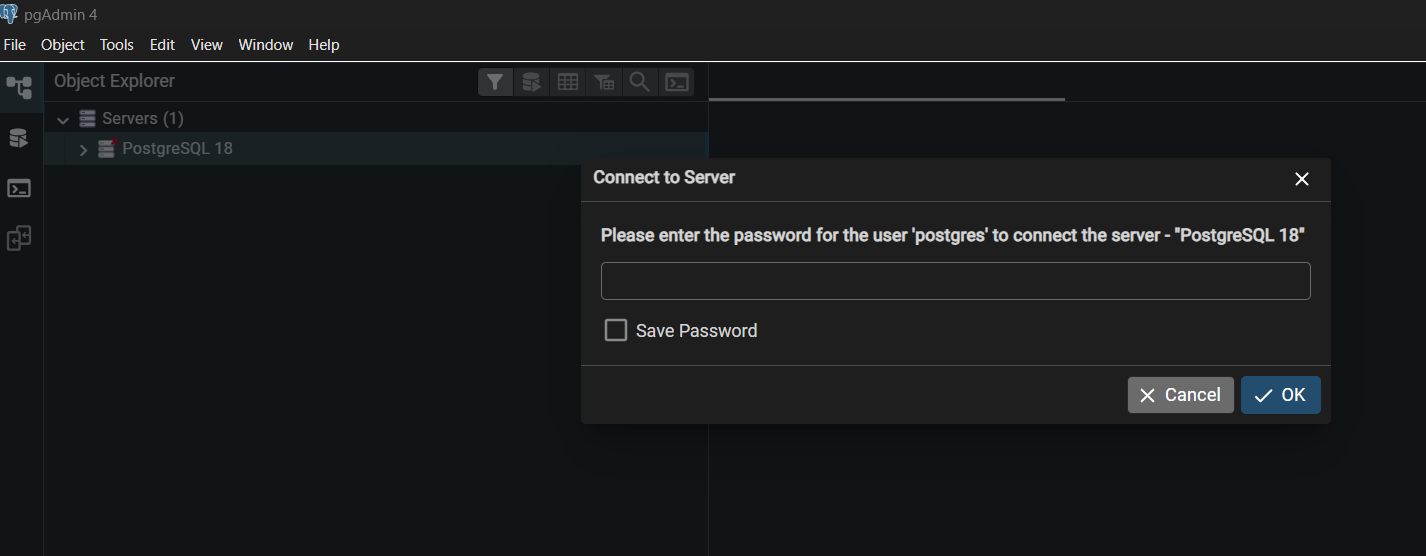
Task: Open the File menu
Action: pyautogui.click(x=14, y=45)
